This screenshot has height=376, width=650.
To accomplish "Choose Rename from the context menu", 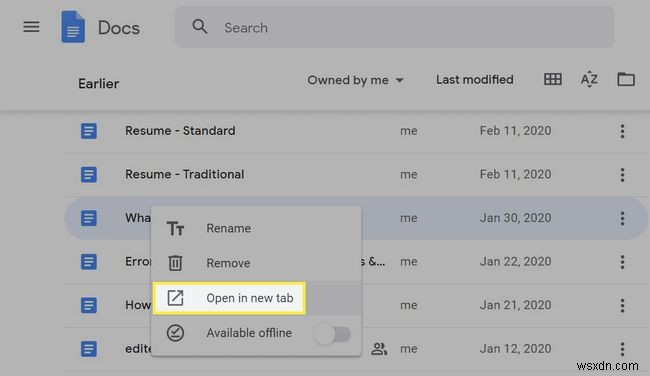I will 256,228.
